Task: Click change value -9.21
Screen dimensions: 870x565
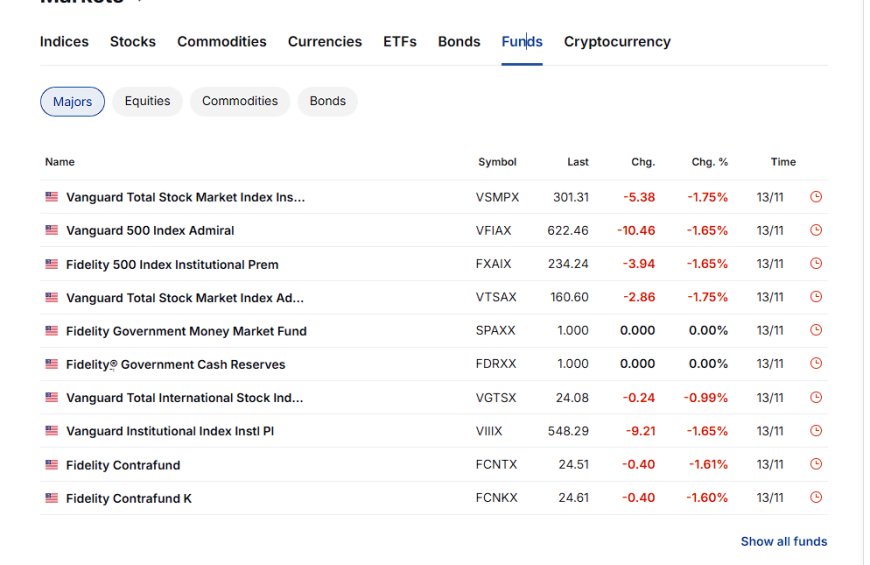Action: click(640, 431)
